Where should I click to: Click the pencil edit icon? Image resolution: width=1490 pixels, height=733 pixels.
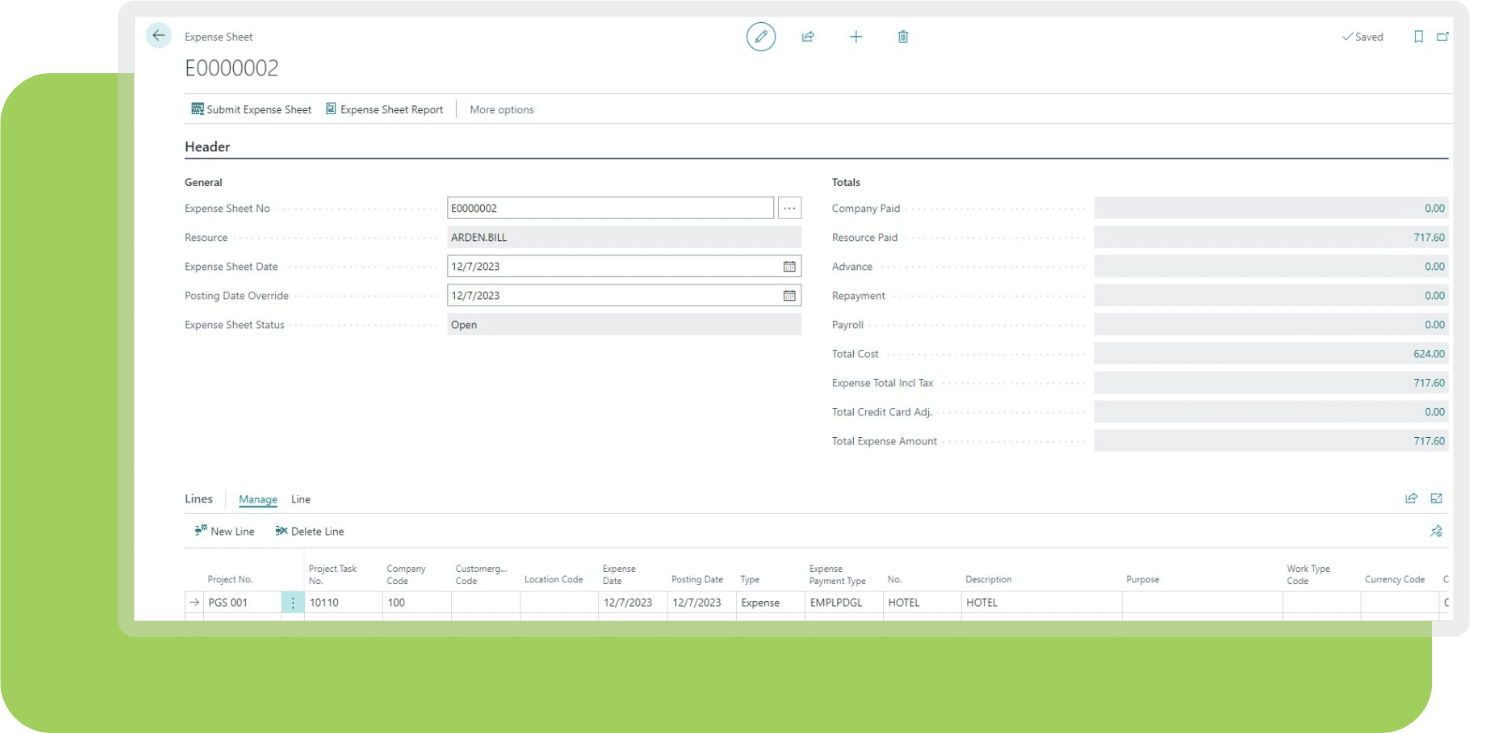point(761,37)
